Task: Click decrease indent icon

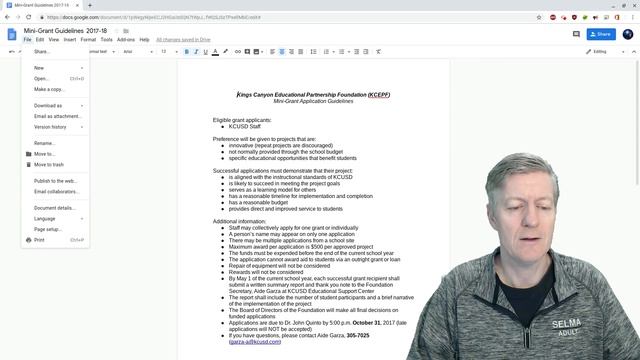Action: [x=356, y=52]
